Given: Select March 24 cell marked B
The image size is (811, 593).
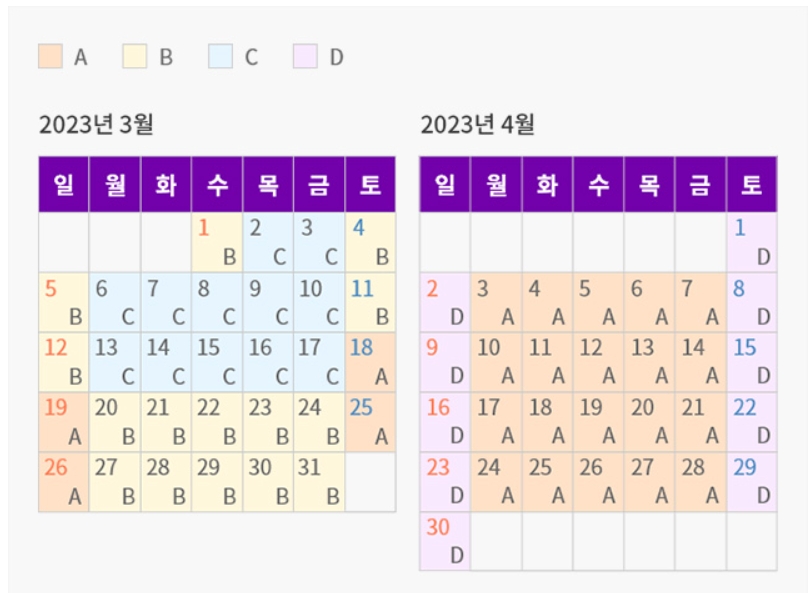Looking at the screenshot, I should [x=319, y=422].
